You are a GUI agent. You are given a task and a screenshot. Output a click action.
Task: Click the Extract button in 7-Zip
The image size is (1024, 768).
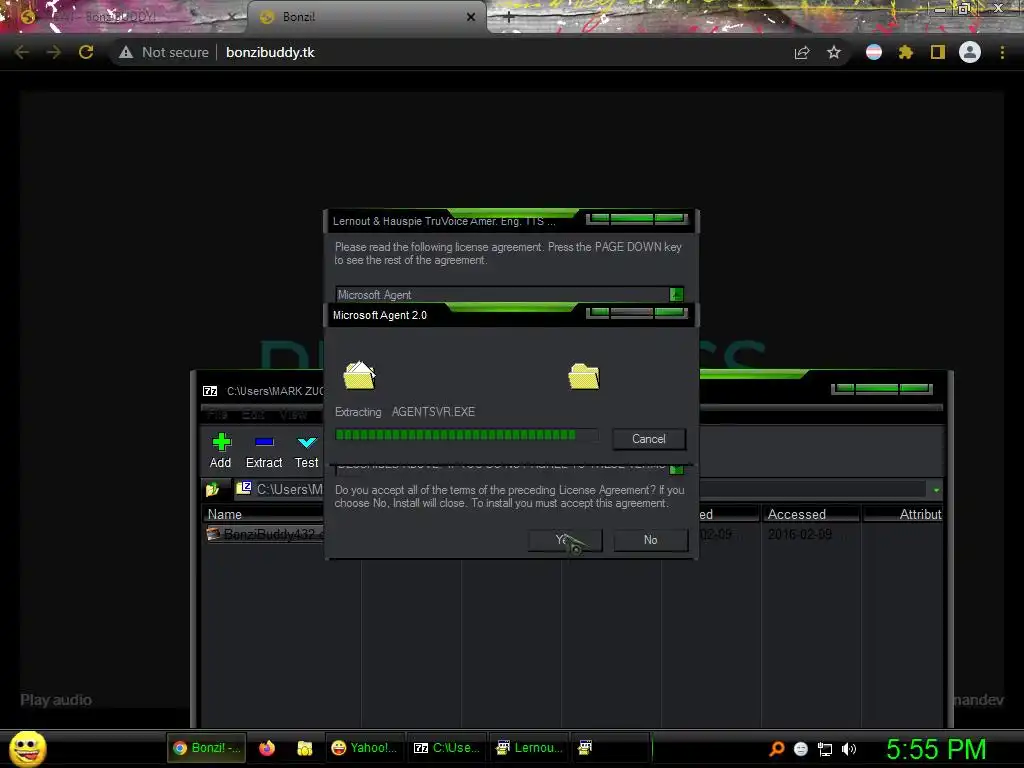point(264,451)
